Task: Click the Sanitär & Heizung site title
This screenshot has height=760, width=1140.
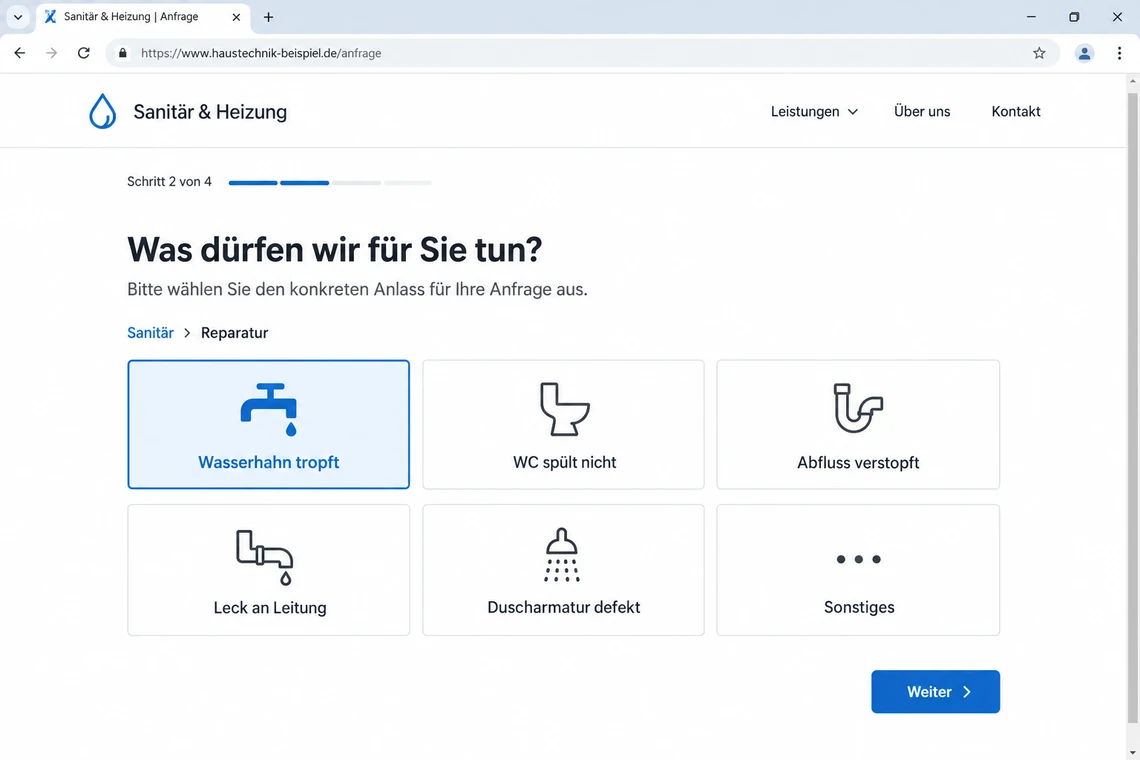Action: click(210, 111)
